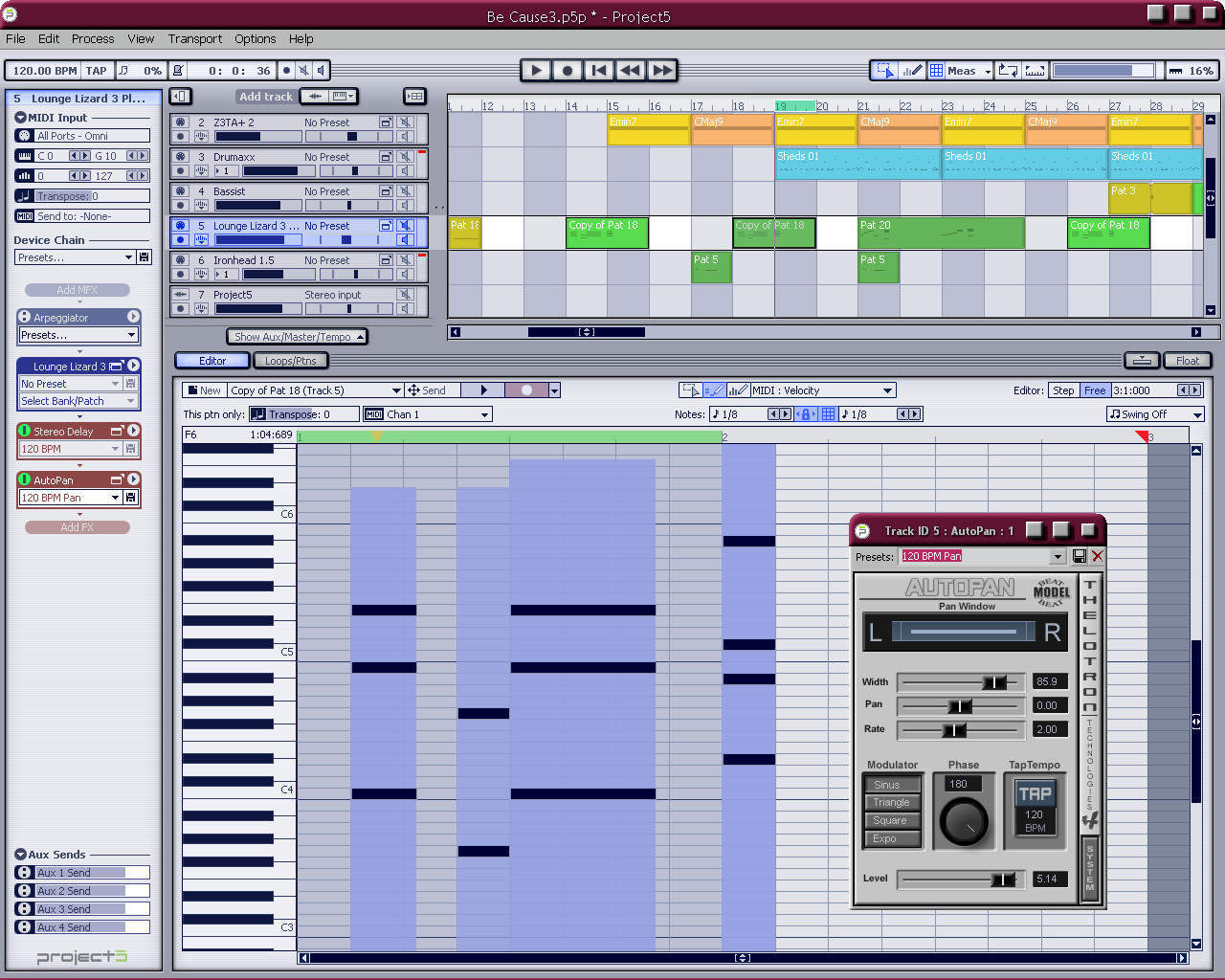Toggle the AutoPan power button in the device chain
Viewport: 1225px width, 980px height.
(25, 479)
